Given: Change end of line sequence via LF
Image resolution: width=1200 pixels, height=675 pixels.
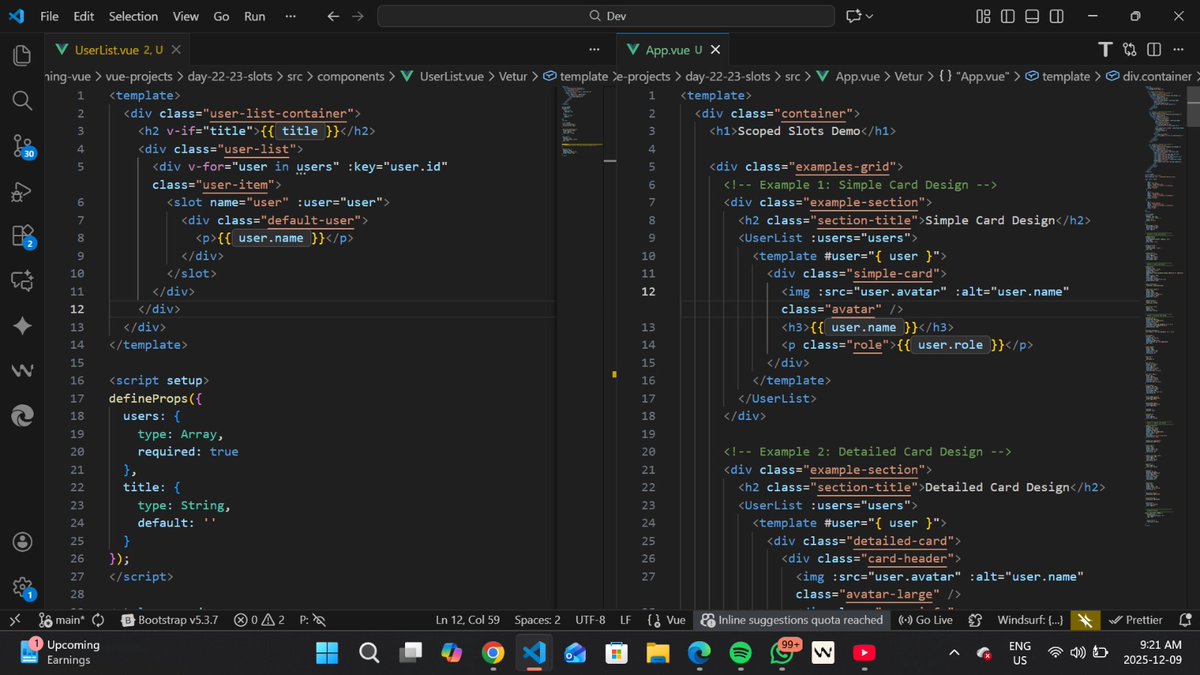Looking at the screenshot, I should [625, 620].
